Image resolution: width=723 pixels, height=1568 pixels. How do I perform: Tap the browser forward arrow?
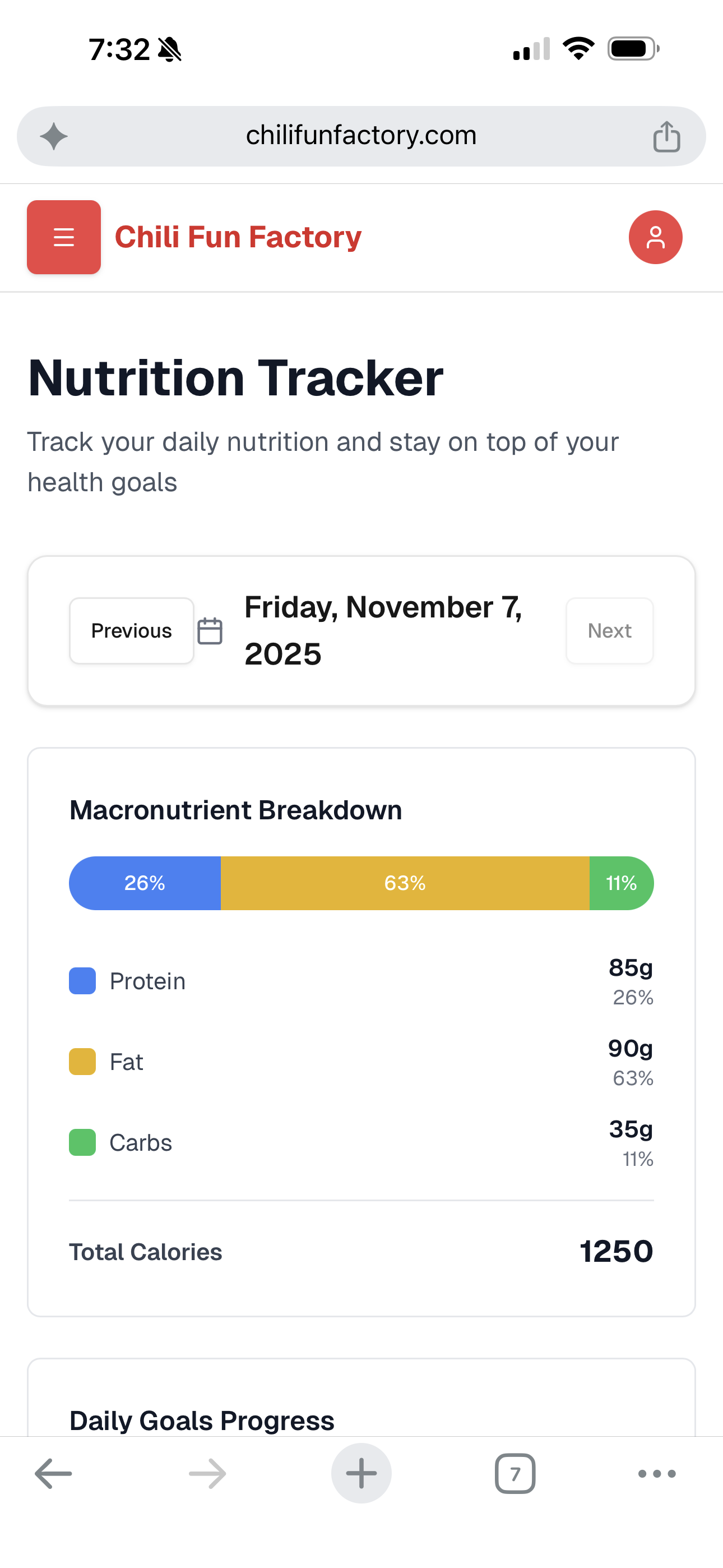207,1474
